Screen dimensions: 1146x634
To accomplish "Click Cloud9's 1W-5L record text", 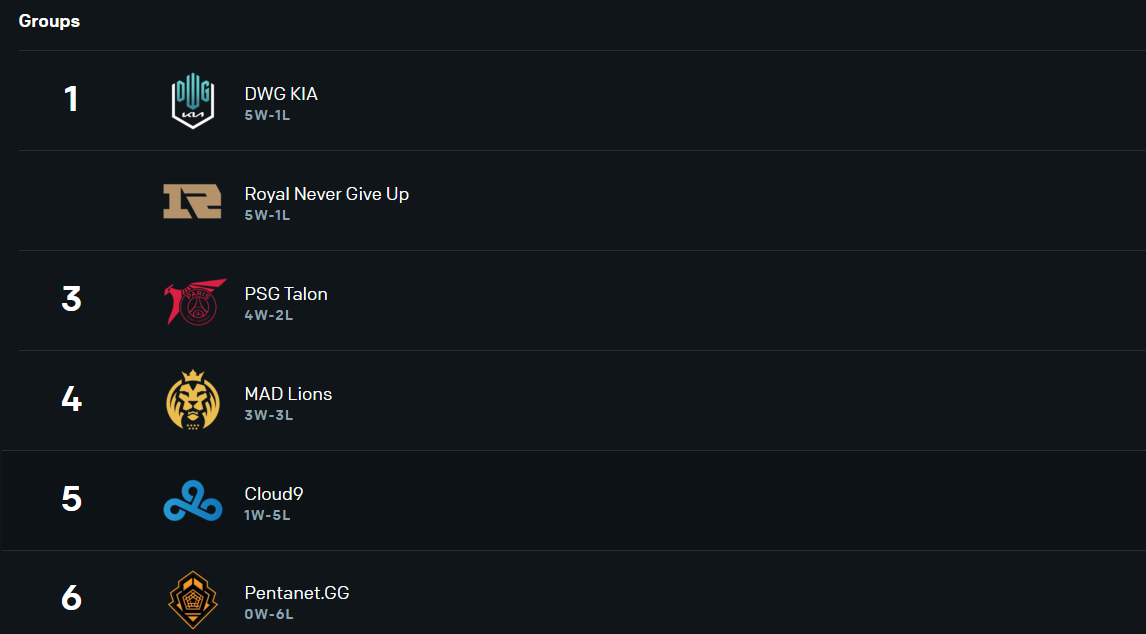I will click(267, 515).
